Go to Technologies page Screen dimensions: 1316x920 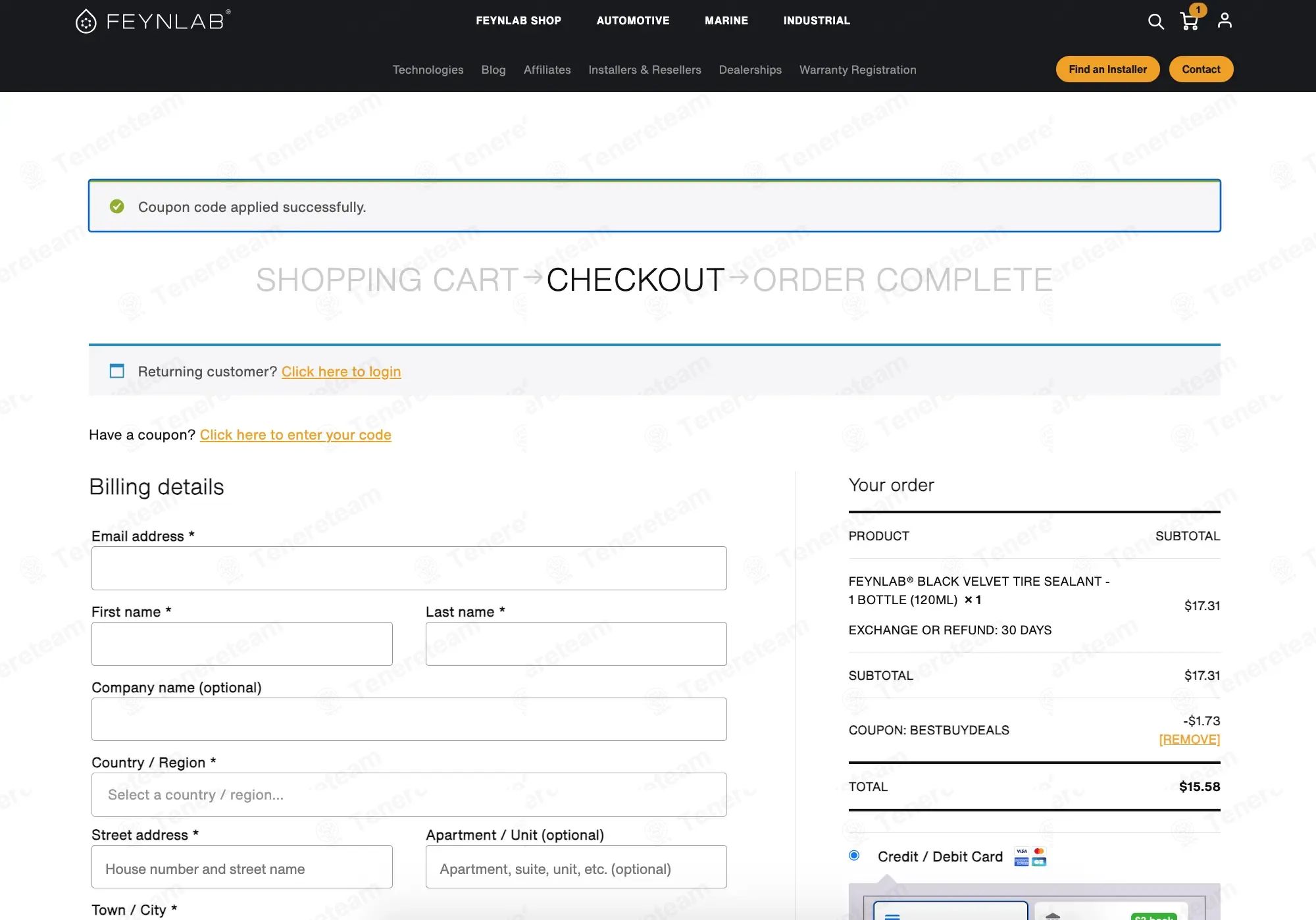428,70
